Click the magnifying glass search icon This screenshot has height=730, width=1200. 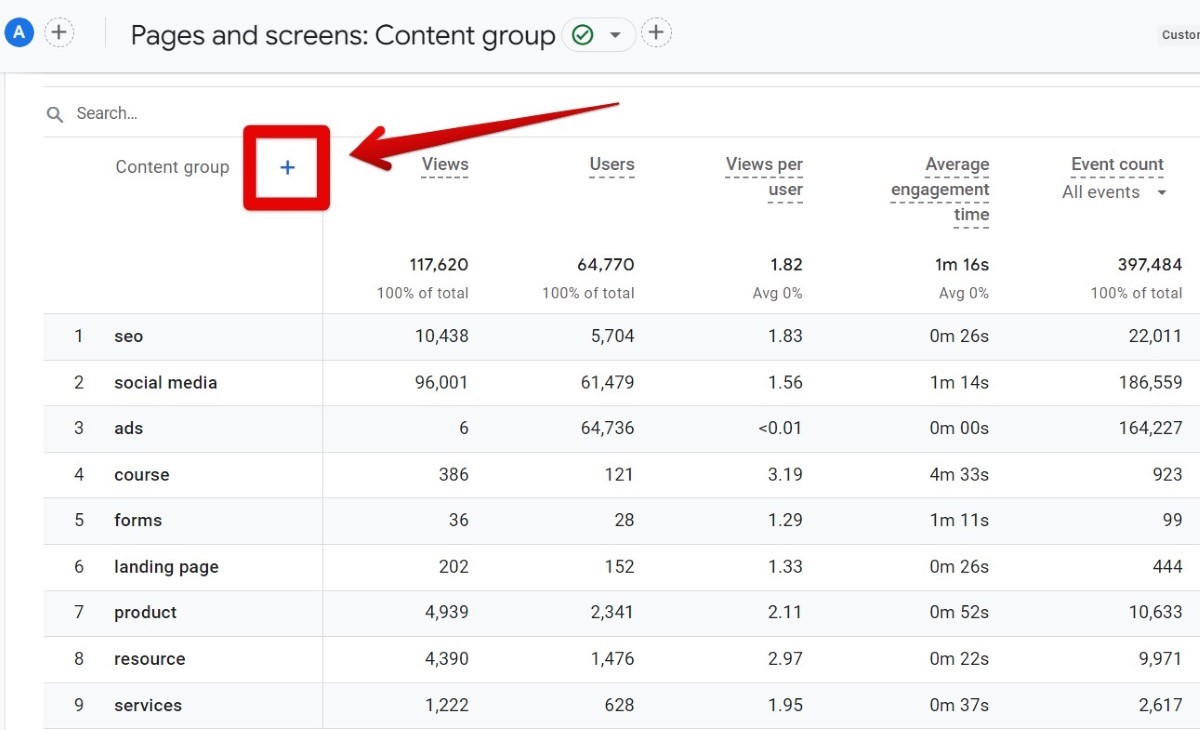pyautogui.click(x=55, y=114)
